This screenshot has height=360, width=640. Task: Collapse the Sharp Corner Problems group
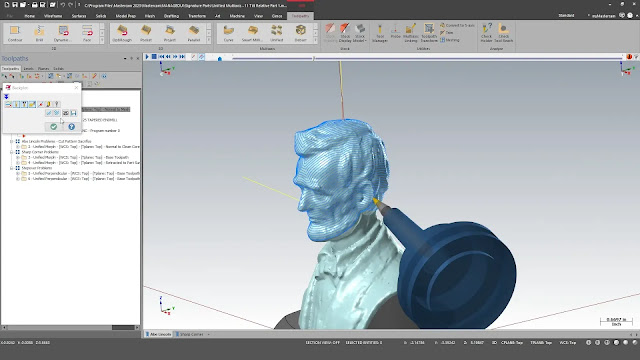[11, 152]
